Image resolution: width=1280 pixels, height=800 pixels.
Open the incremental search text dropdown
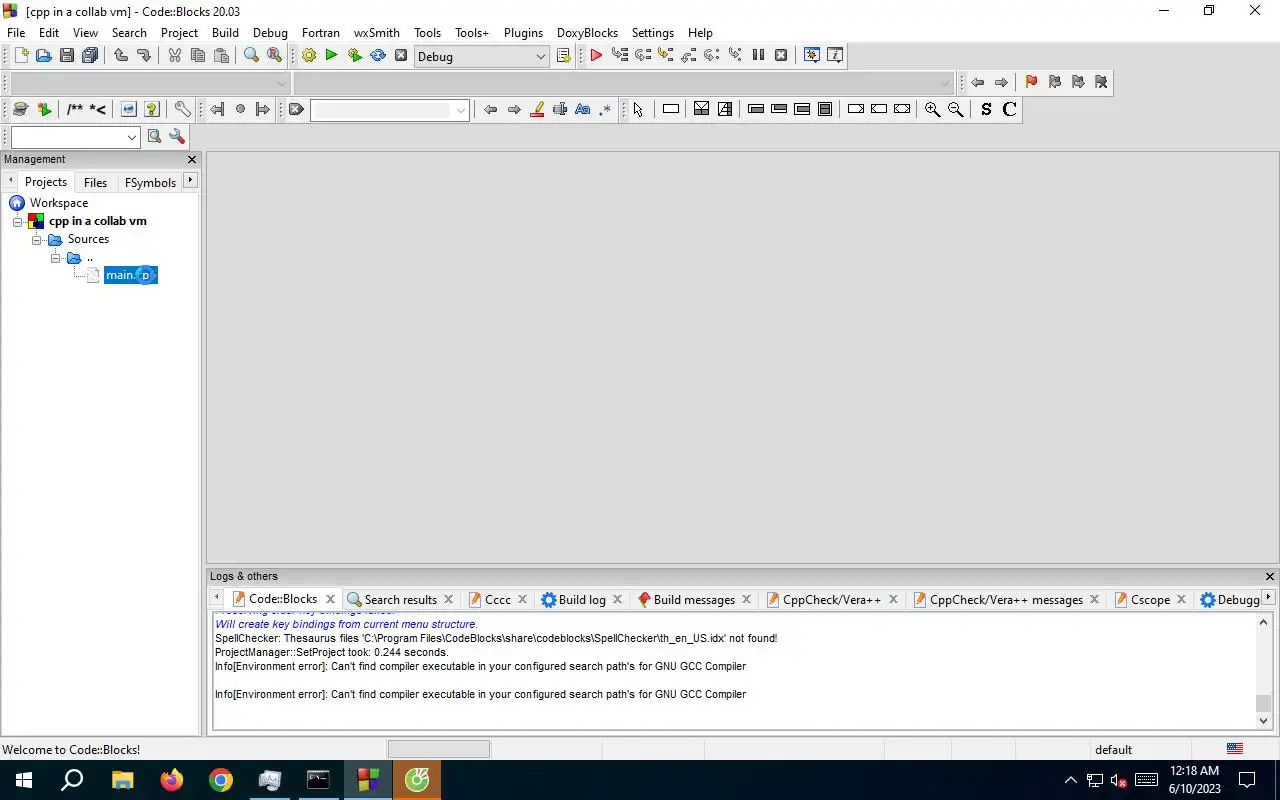click(461, 110)
